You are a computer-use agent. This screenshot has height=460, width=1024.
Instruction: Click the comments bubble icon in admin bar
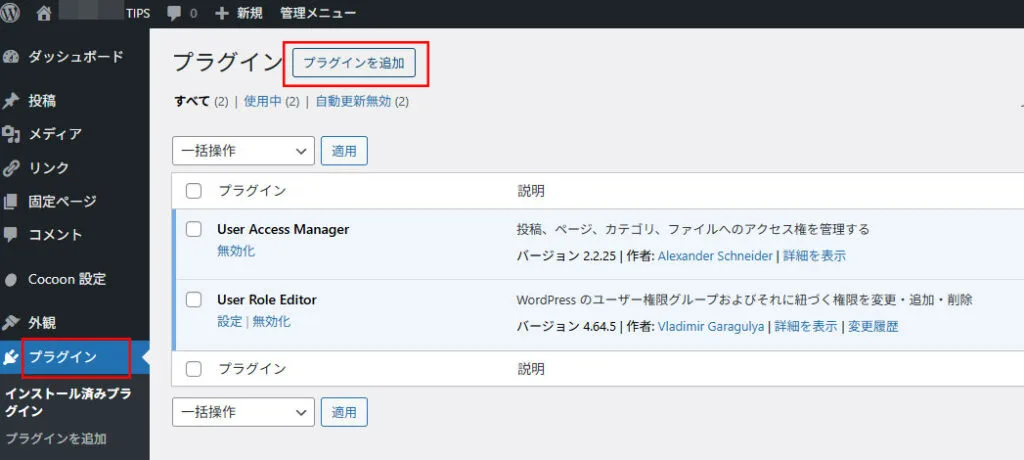pos(175,14)
